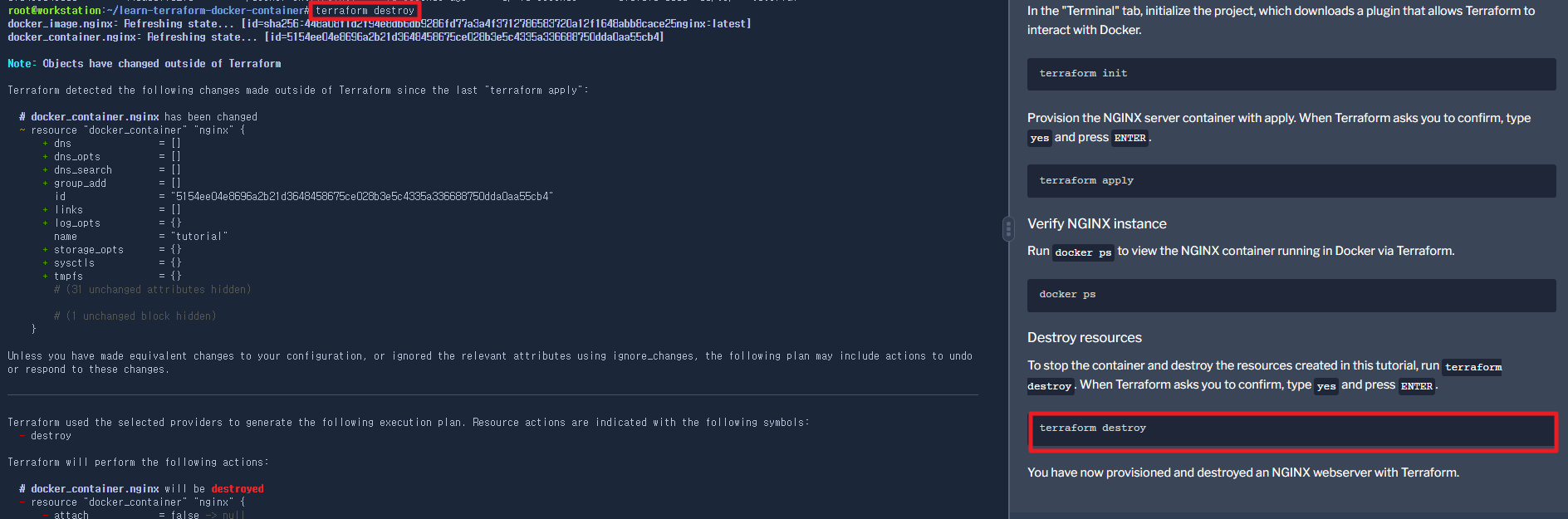
Task: Click the "tmpfs" attribute line
Action: [x=111, y=277]
